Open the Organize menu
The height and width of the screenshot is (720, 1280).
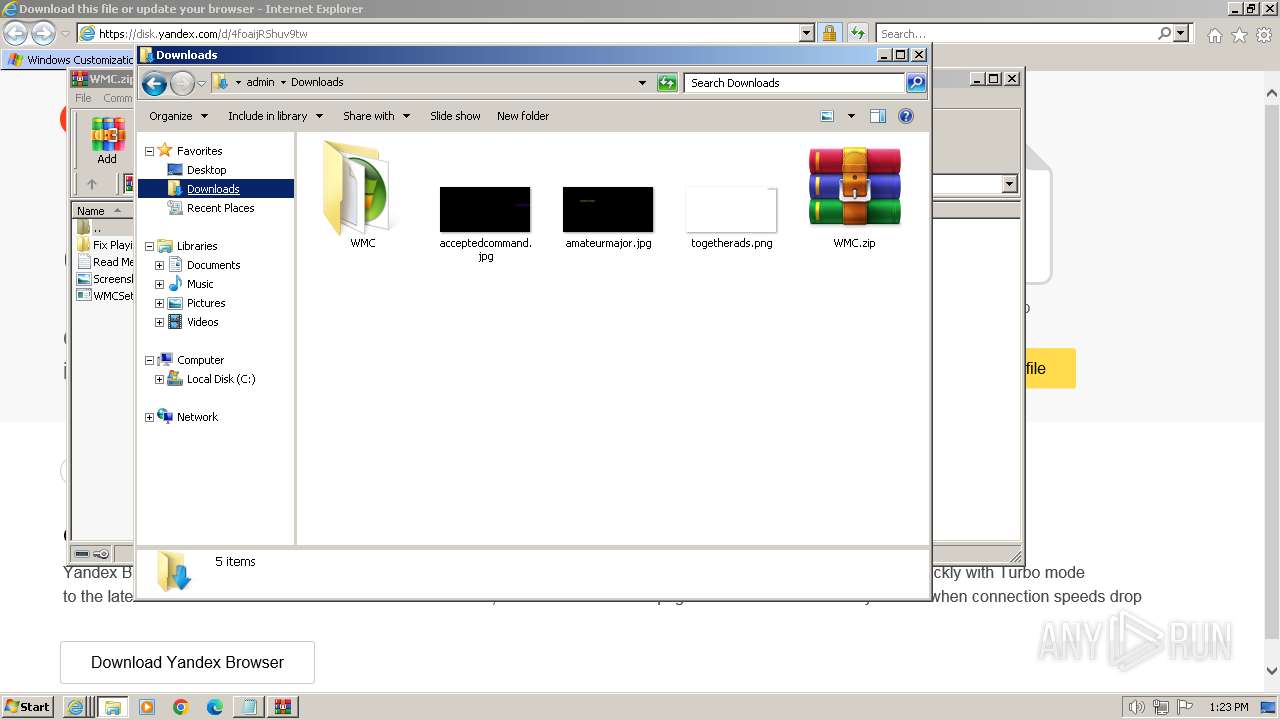[x=178, y=116]
